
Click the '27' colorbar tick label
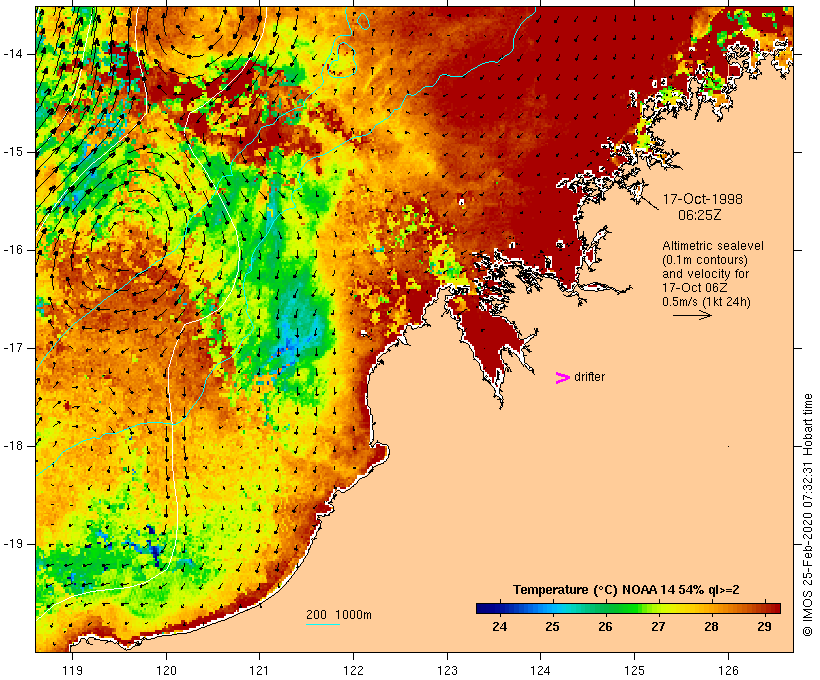[658, 627]
